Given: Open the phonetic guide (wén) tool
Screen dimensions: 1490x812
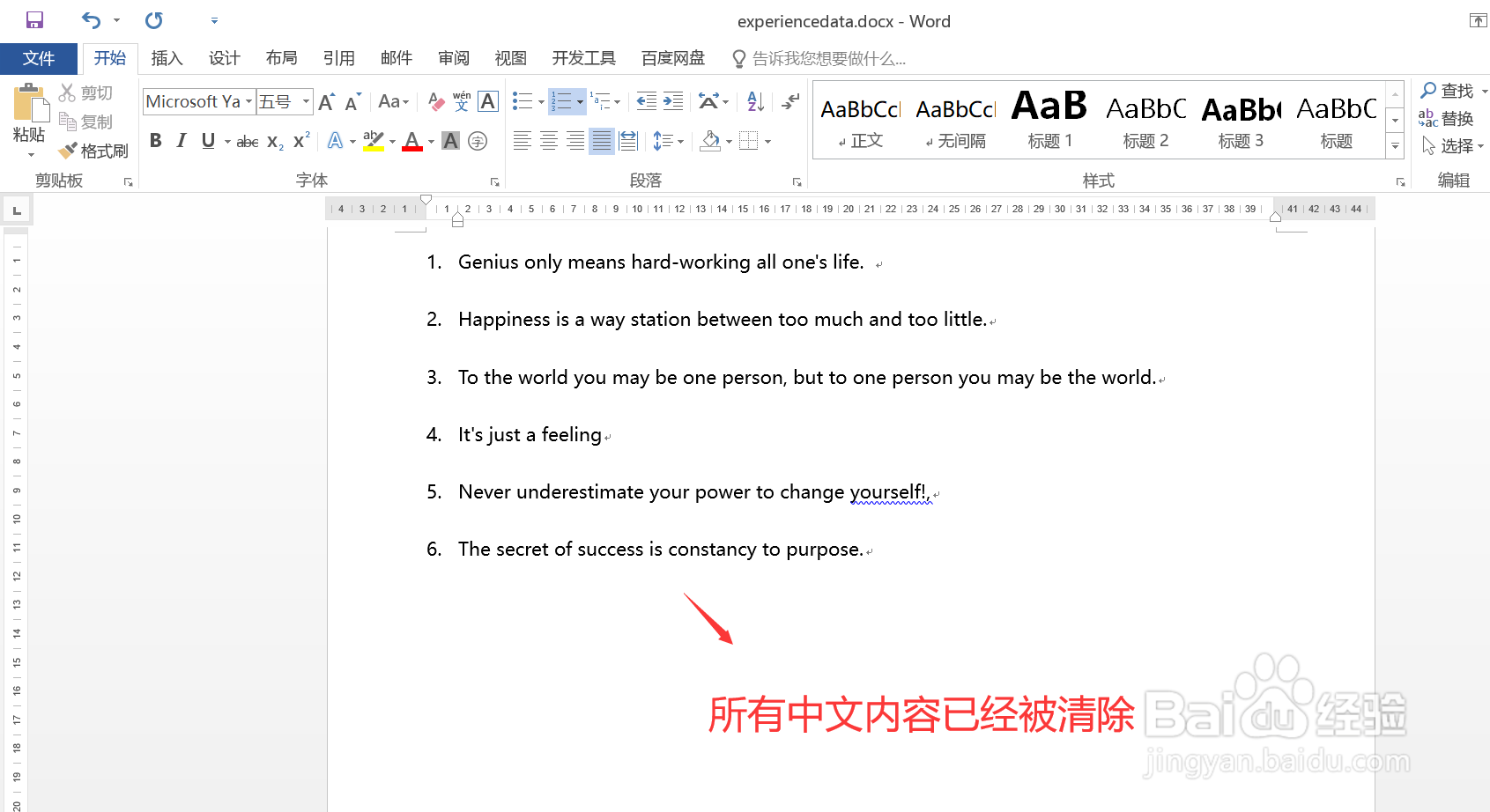Looking at the screenshot, I should click(x=462, y=102).
